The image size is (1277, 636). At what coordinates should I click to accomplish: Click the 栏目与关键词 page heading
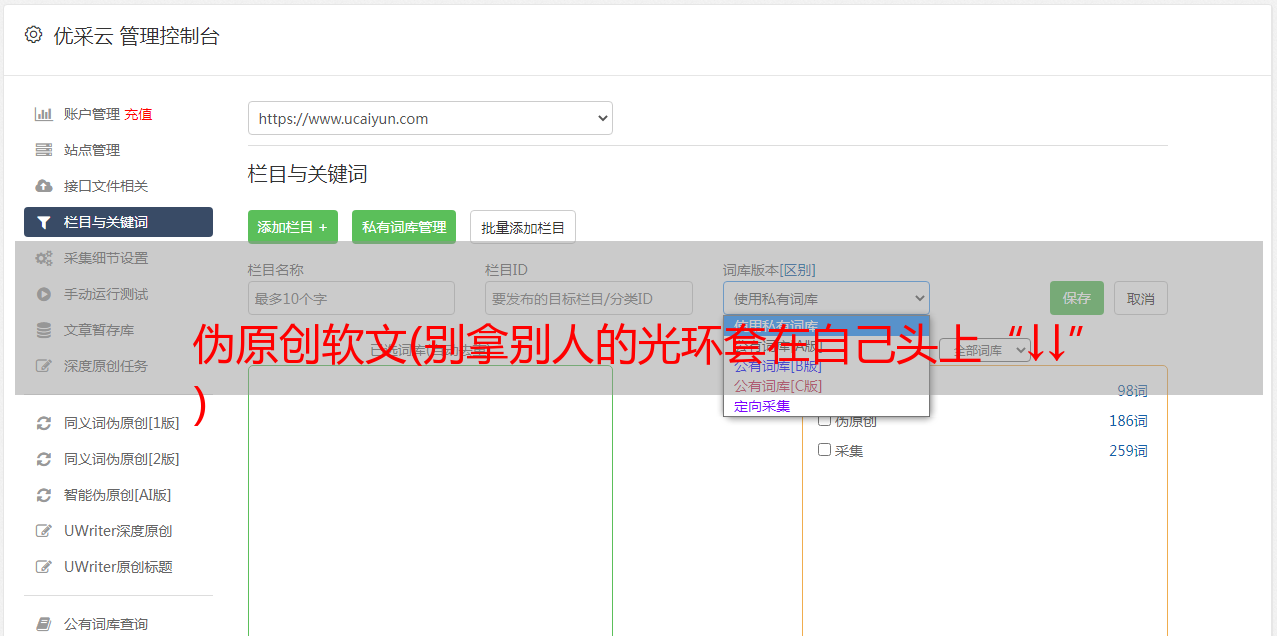(307, 174)
